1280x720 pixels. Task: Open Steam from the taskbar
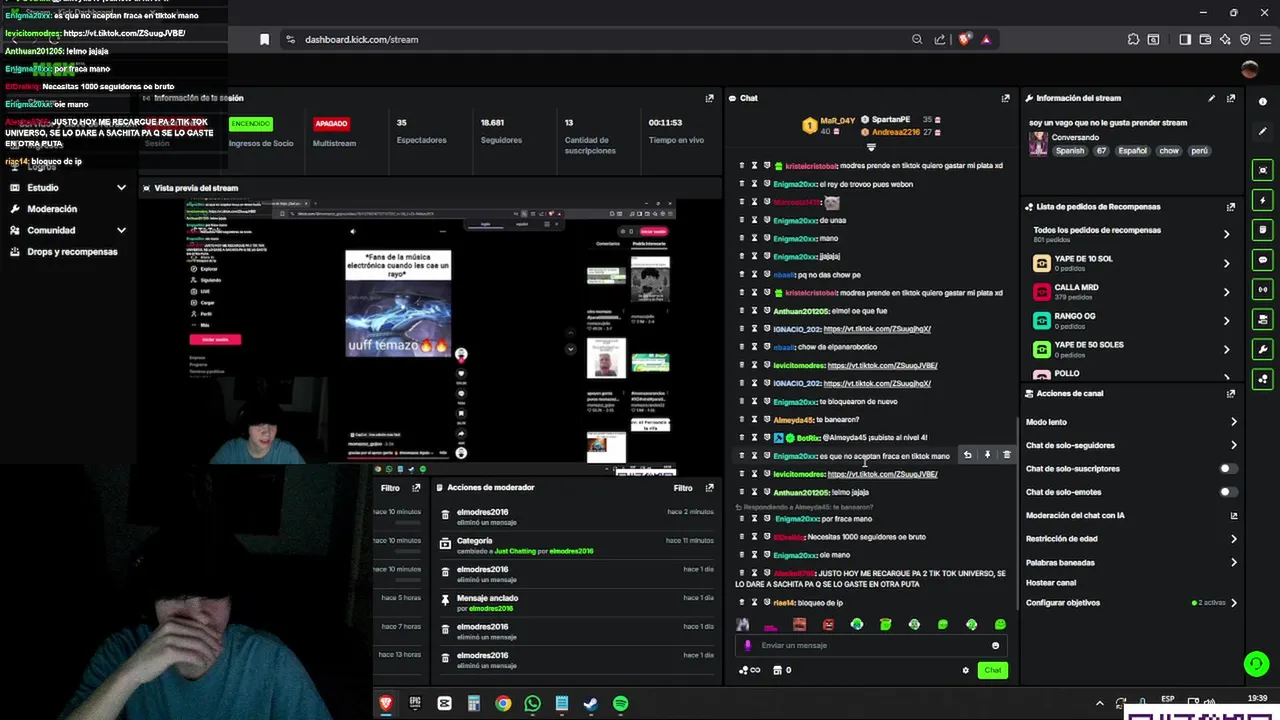[591, 704]
